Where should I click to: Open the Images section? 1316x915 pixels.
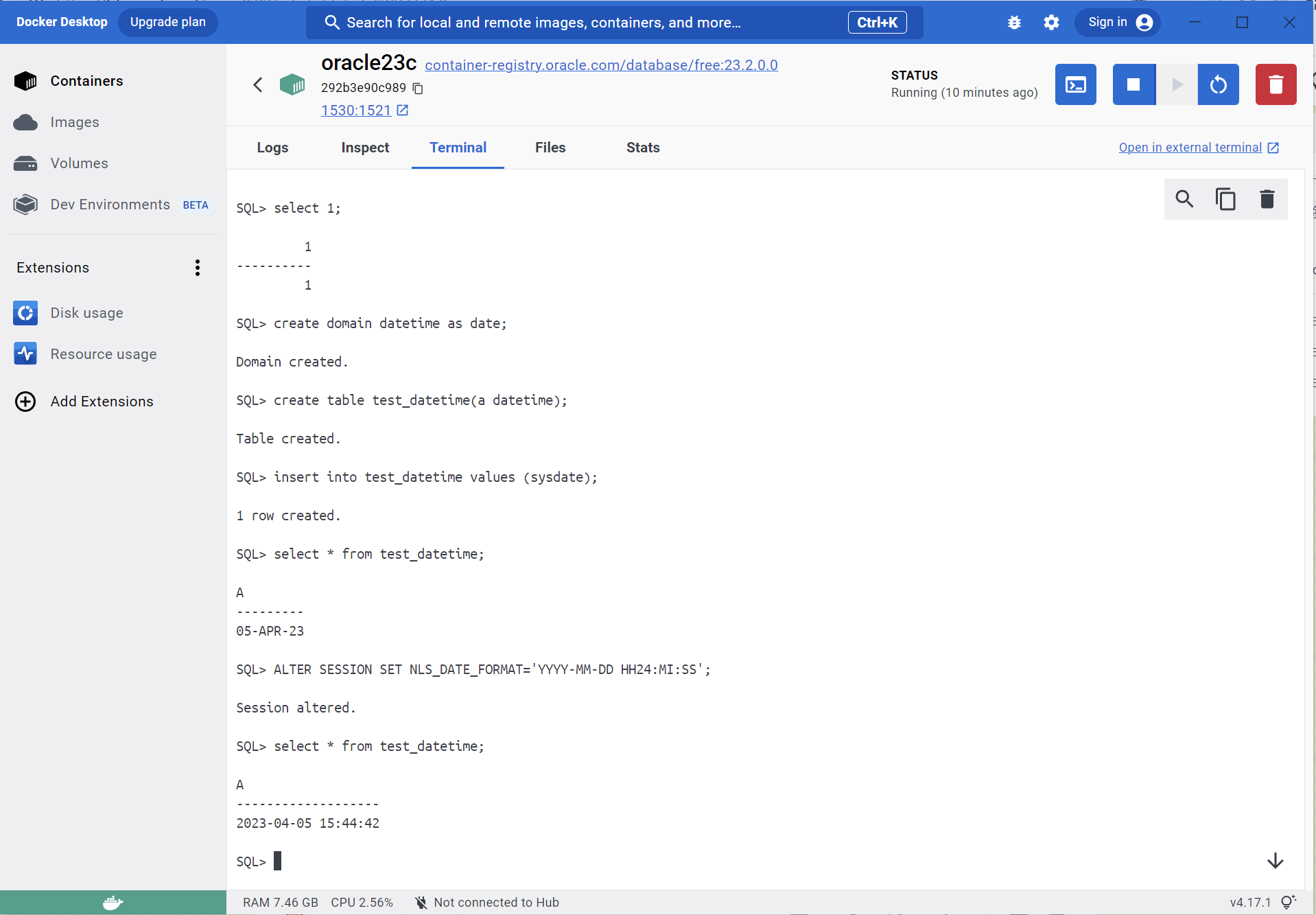point(56,122)
